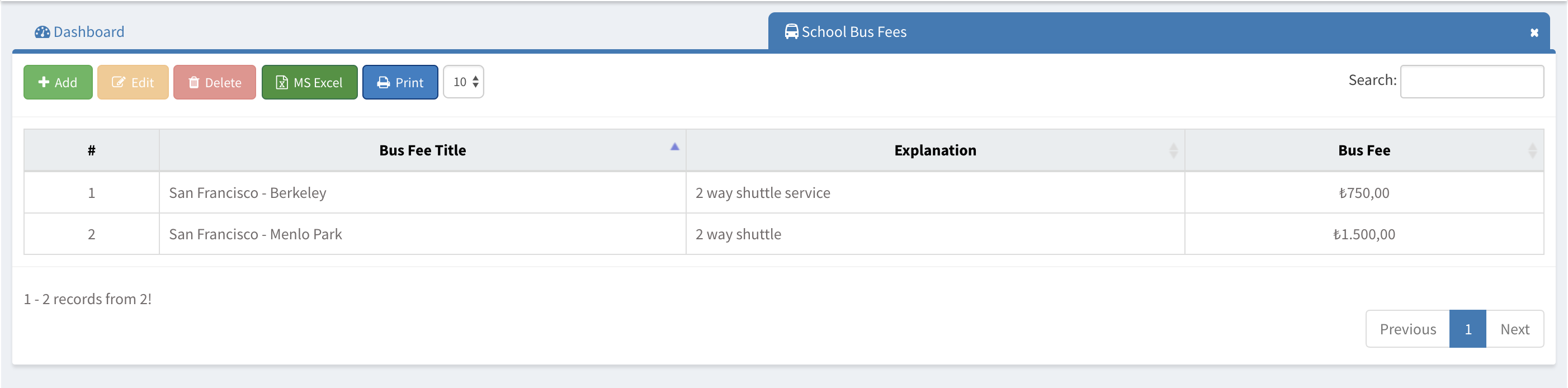Screen dimensions: 1568x388
Task: Click the bus icon in School Bus Fees tab
Action: pos(791,32)
